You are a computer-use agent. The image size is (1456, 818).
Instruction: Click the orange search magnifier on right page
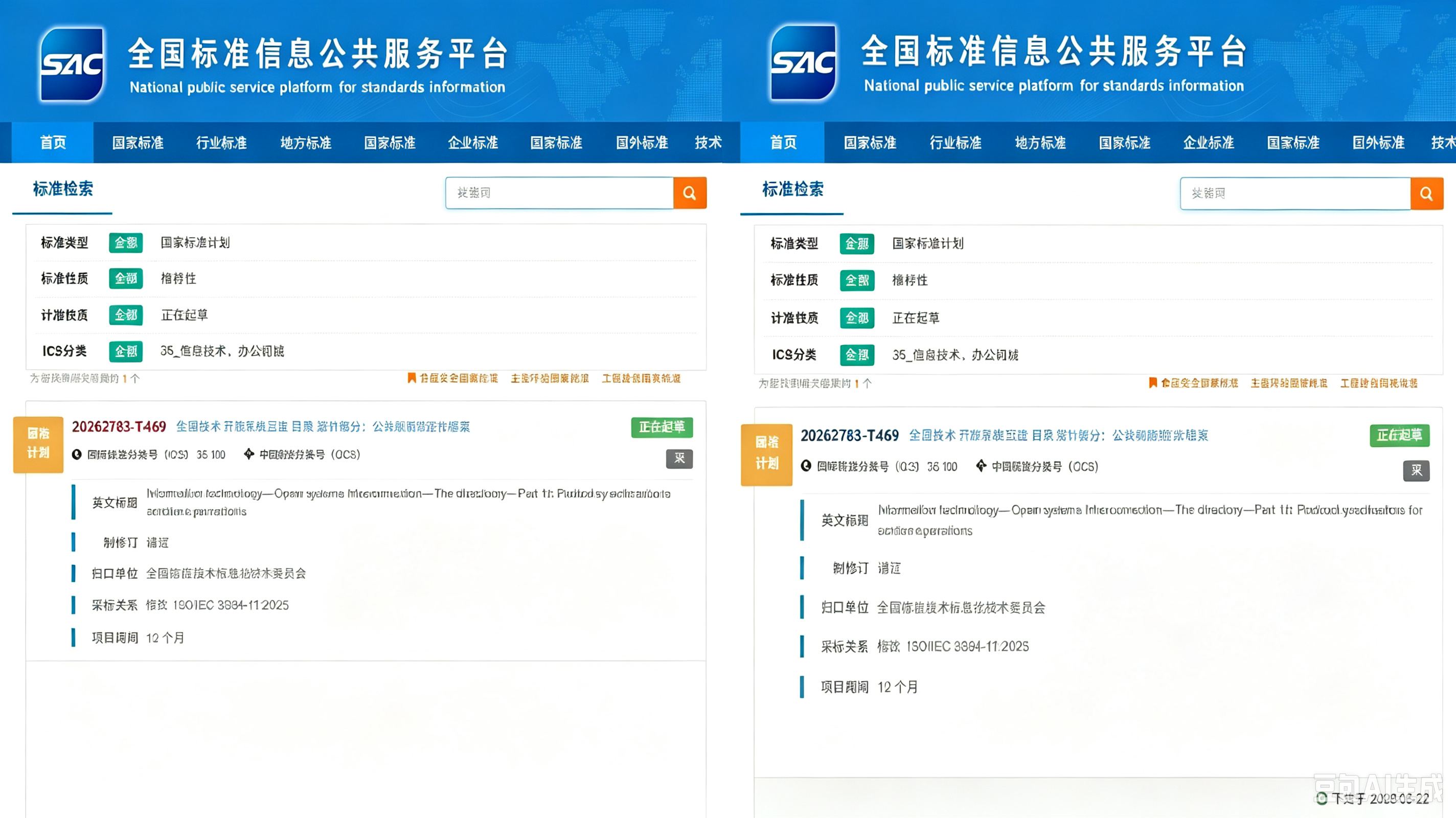click(x=1427, y=193)
